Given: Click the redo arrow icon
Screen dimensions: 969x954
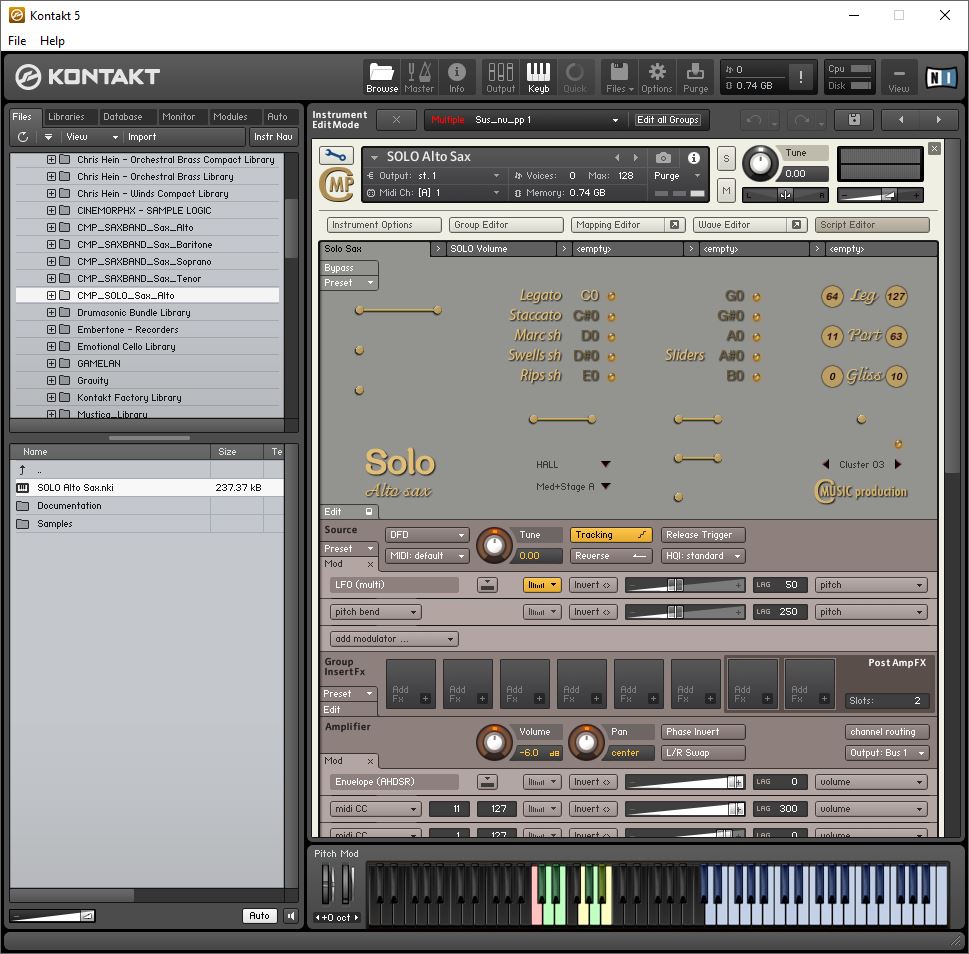Looking at the screenshot, I should point(802,120).
